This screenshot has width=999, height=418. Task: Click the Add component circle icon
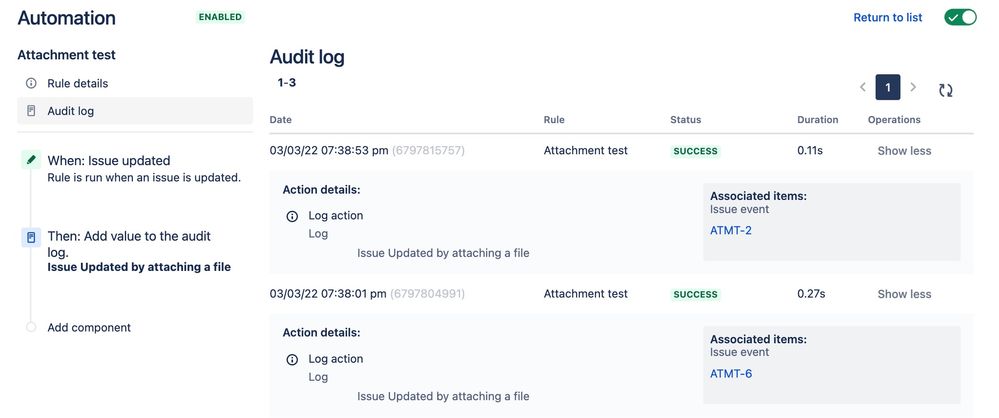(x=31, y=328)
